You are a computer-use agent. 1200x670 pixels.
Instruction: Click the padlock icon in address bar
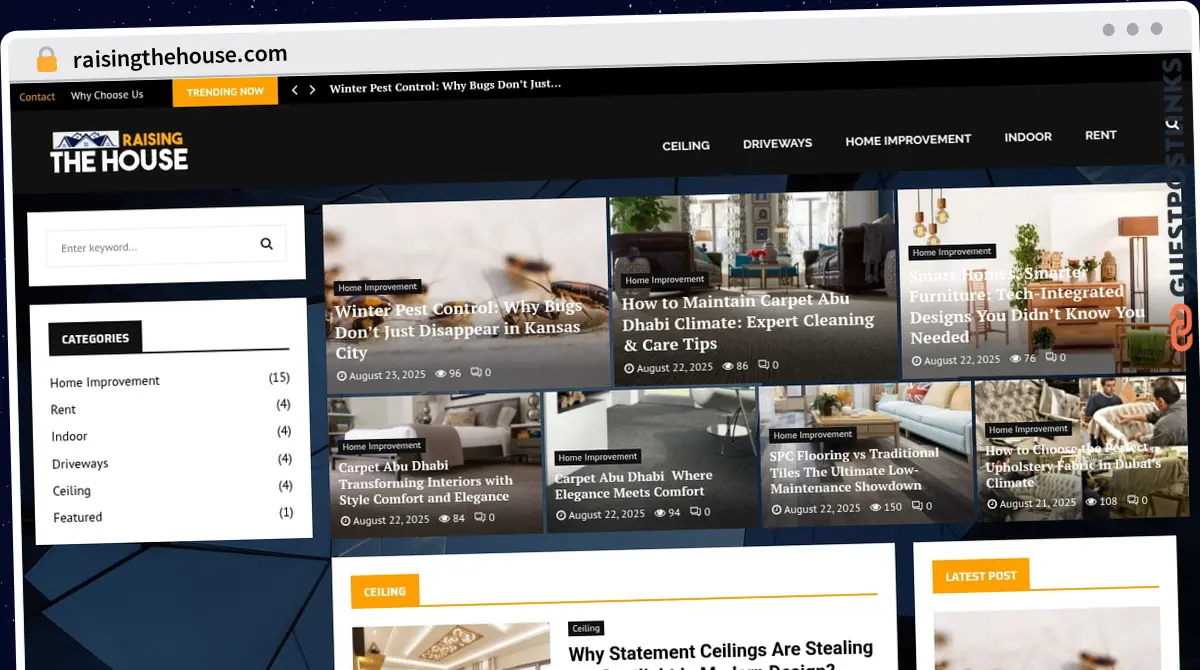[47, 59]
